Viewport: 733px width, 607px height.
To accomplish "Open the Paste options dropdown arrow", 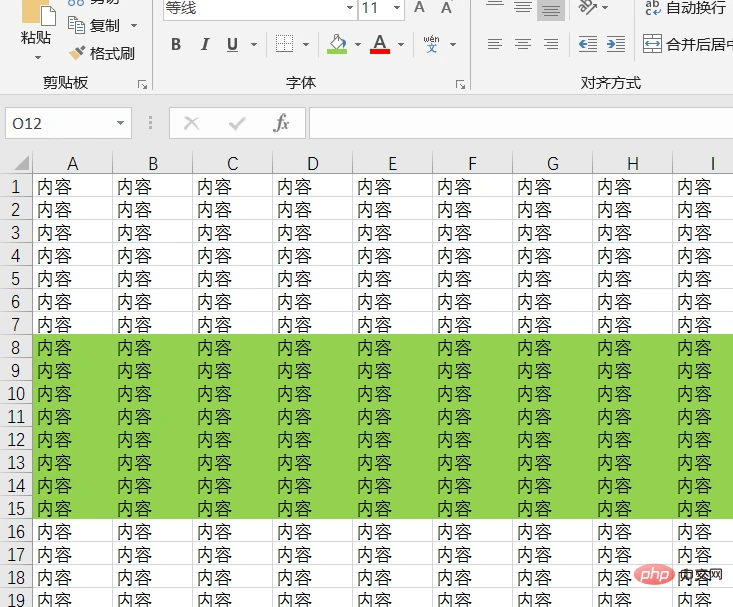I will 38,58.
